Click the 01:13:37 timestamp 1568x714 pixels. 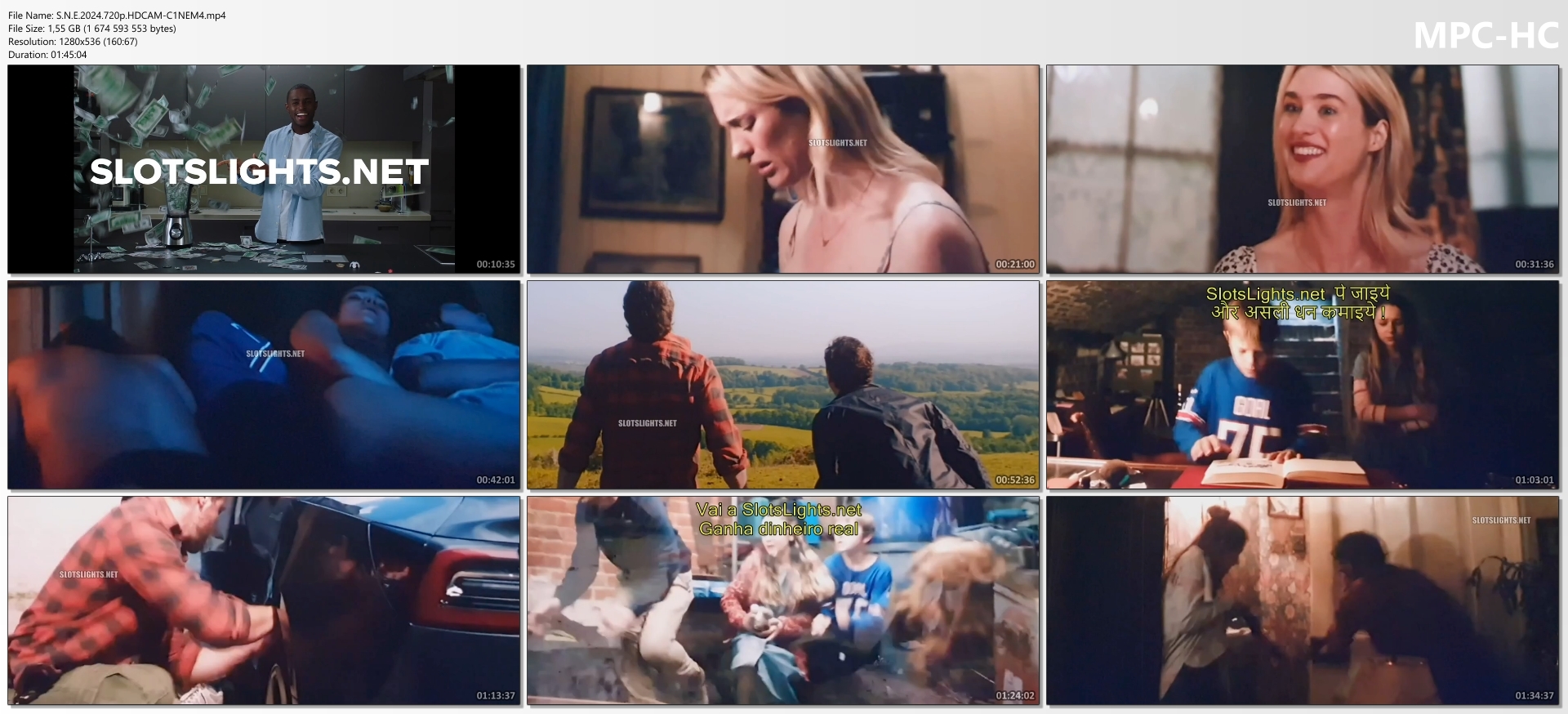[x=496, y=696]
